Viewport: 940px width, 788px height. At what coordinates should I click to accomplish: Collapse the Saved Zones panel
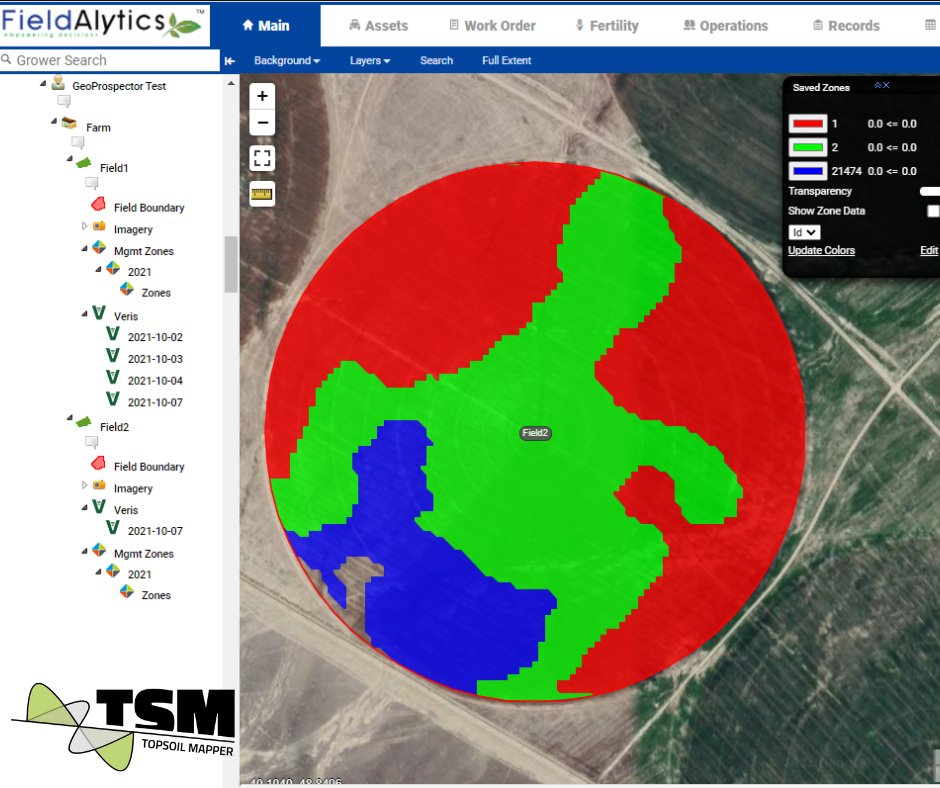[877, 86]
